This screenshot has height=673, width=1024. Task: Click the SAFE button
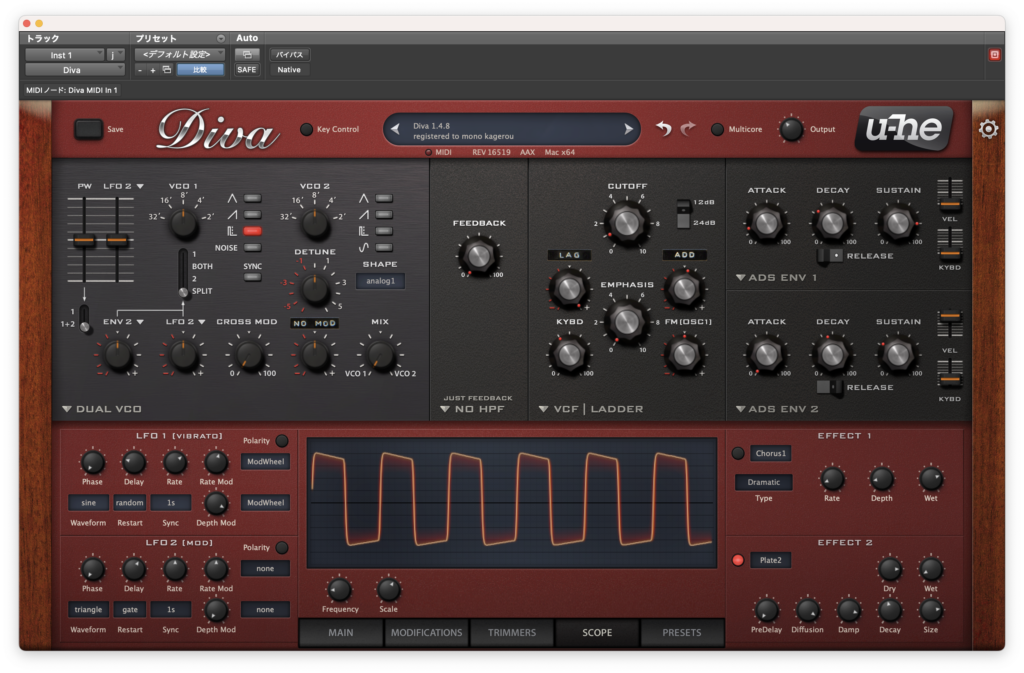(x=247, y=69)
